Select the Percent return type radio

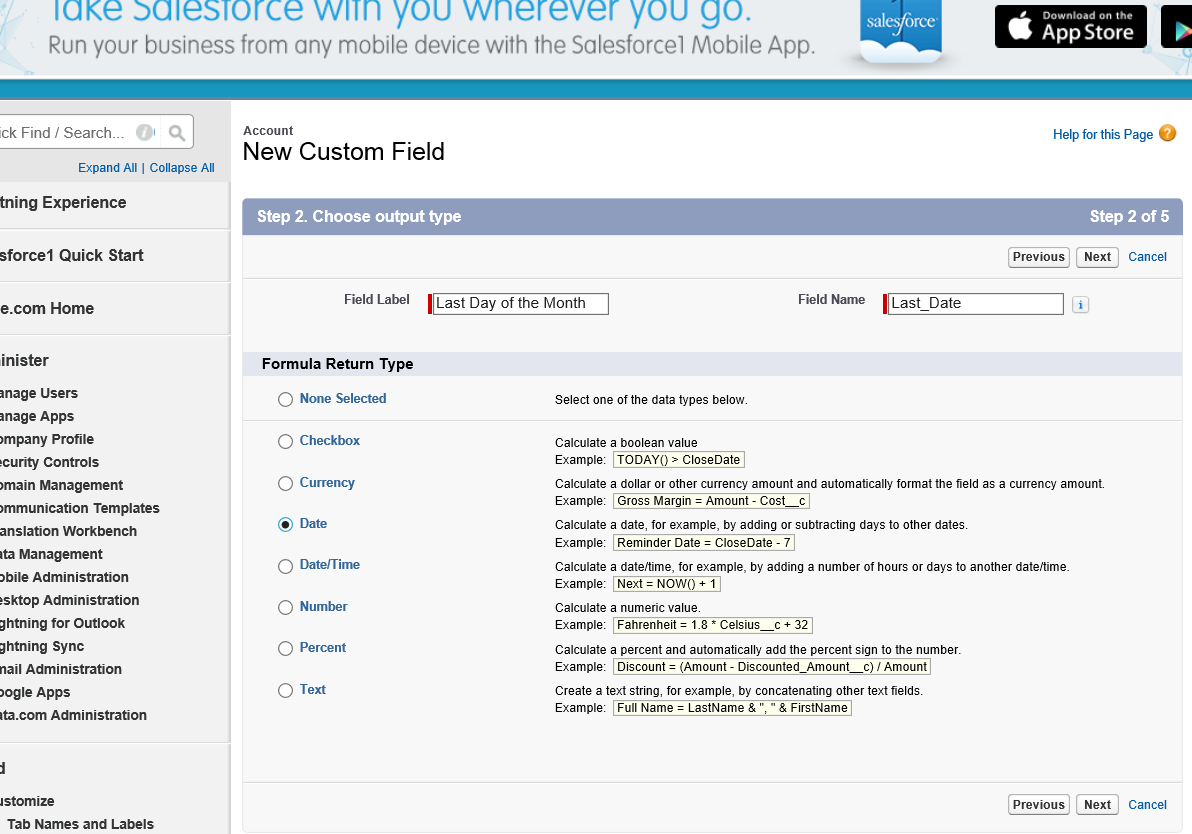coord(285,648)
